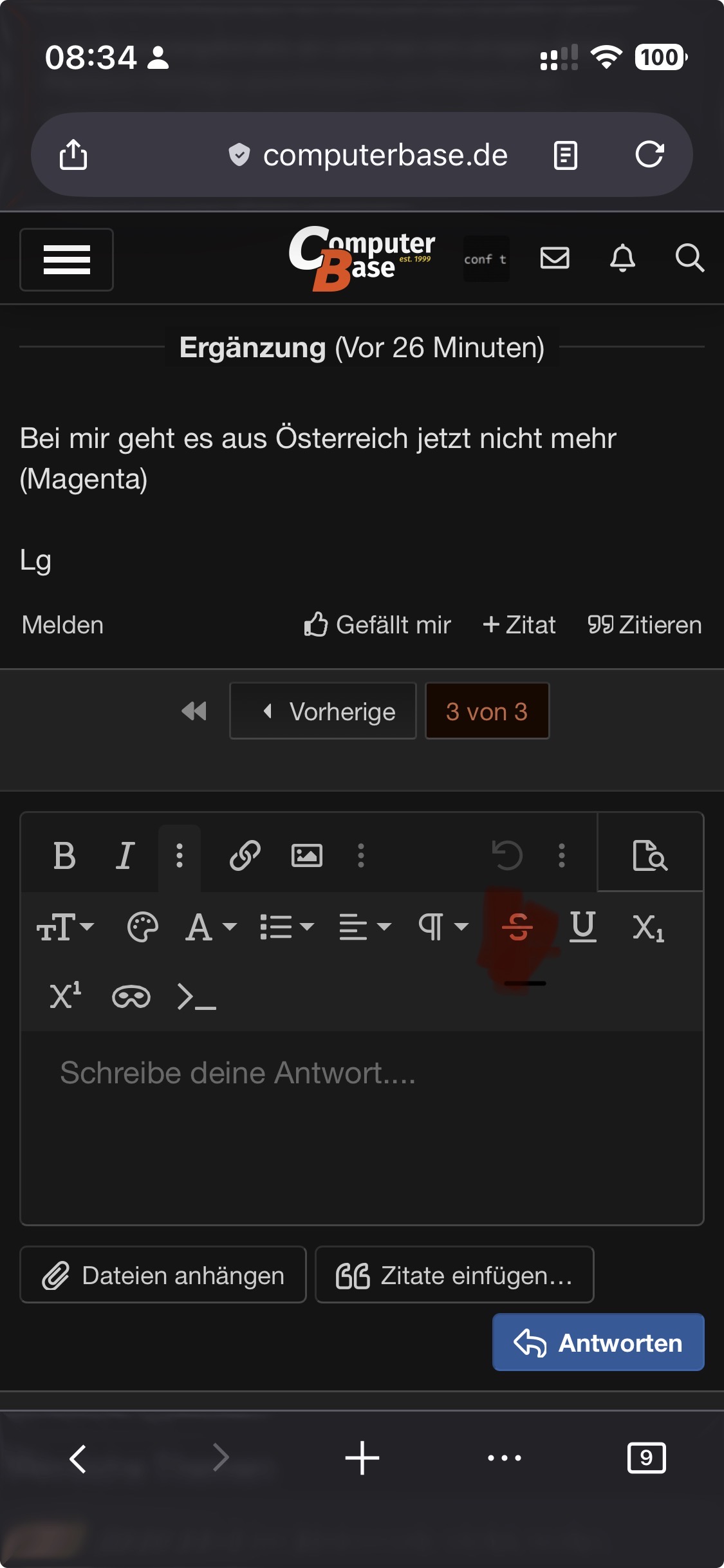The width and height of the screenshot is (724, 1568).
Task: Open the editor preview icon
Action: coord(650,855)
